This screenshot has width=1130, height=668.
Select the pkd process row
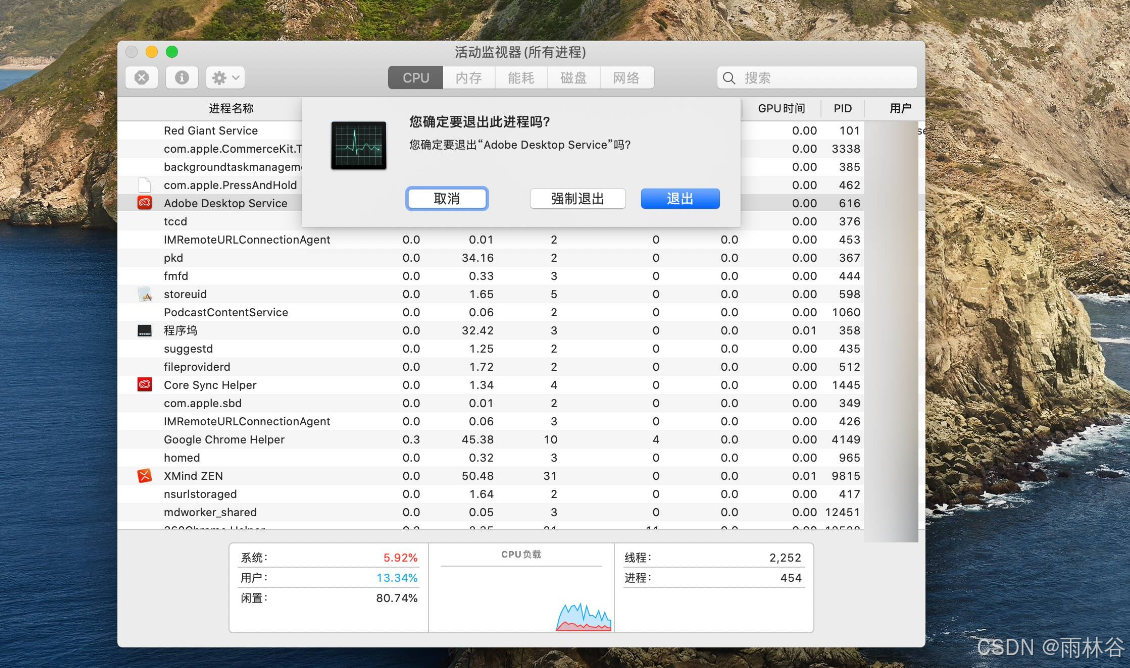point(491,258)
